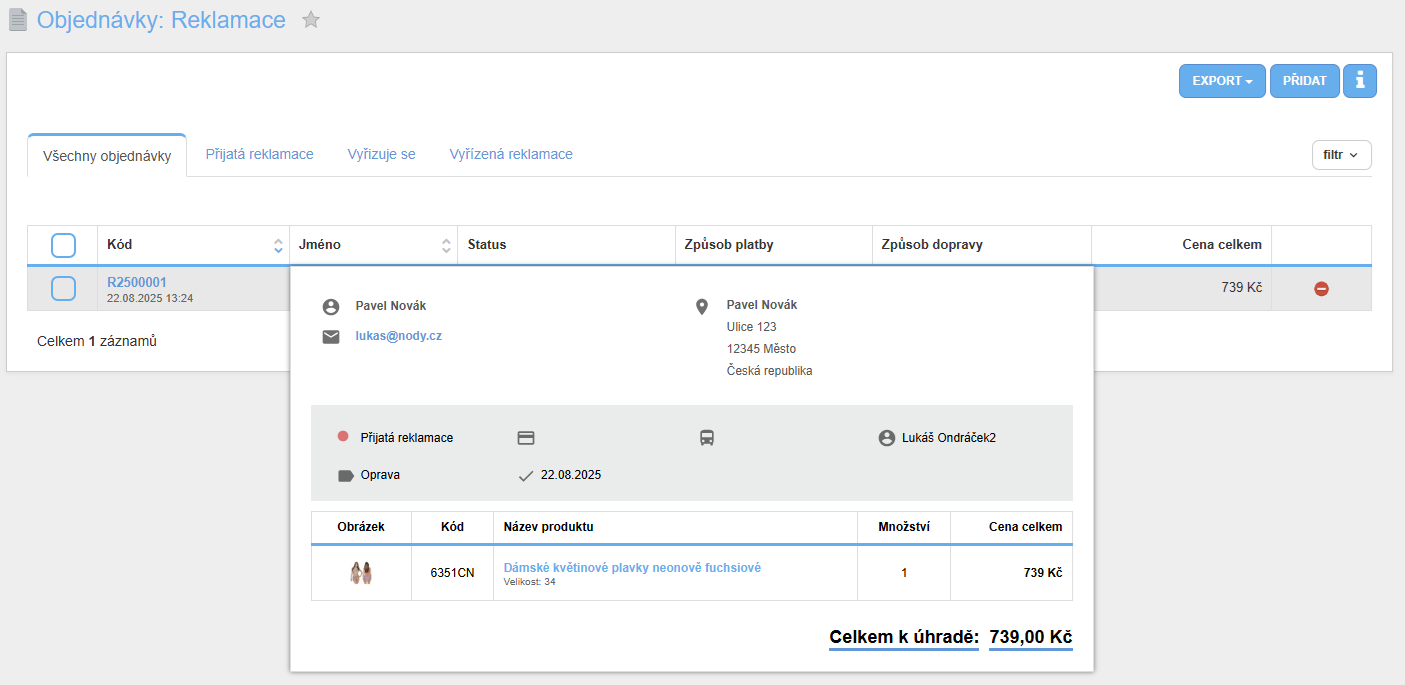The width and height of the screenshot is (1405, 685).
Task: Click the envelope email icon
Action: point(331,337)
